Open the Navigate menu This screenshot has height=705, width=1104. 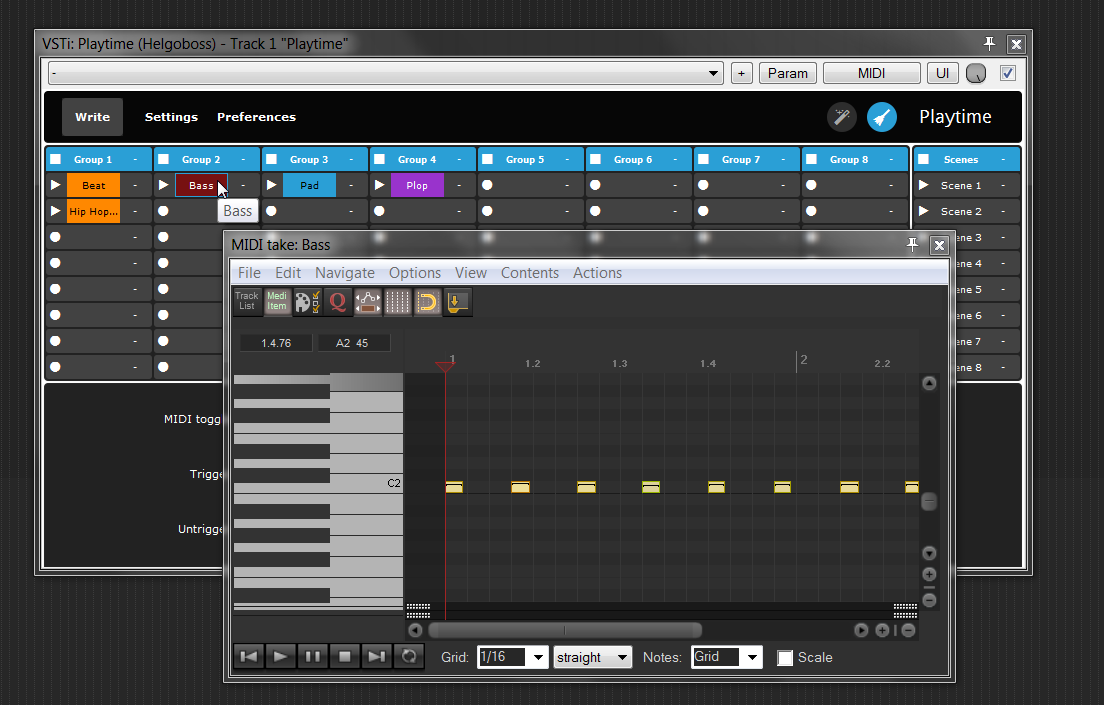344,273
